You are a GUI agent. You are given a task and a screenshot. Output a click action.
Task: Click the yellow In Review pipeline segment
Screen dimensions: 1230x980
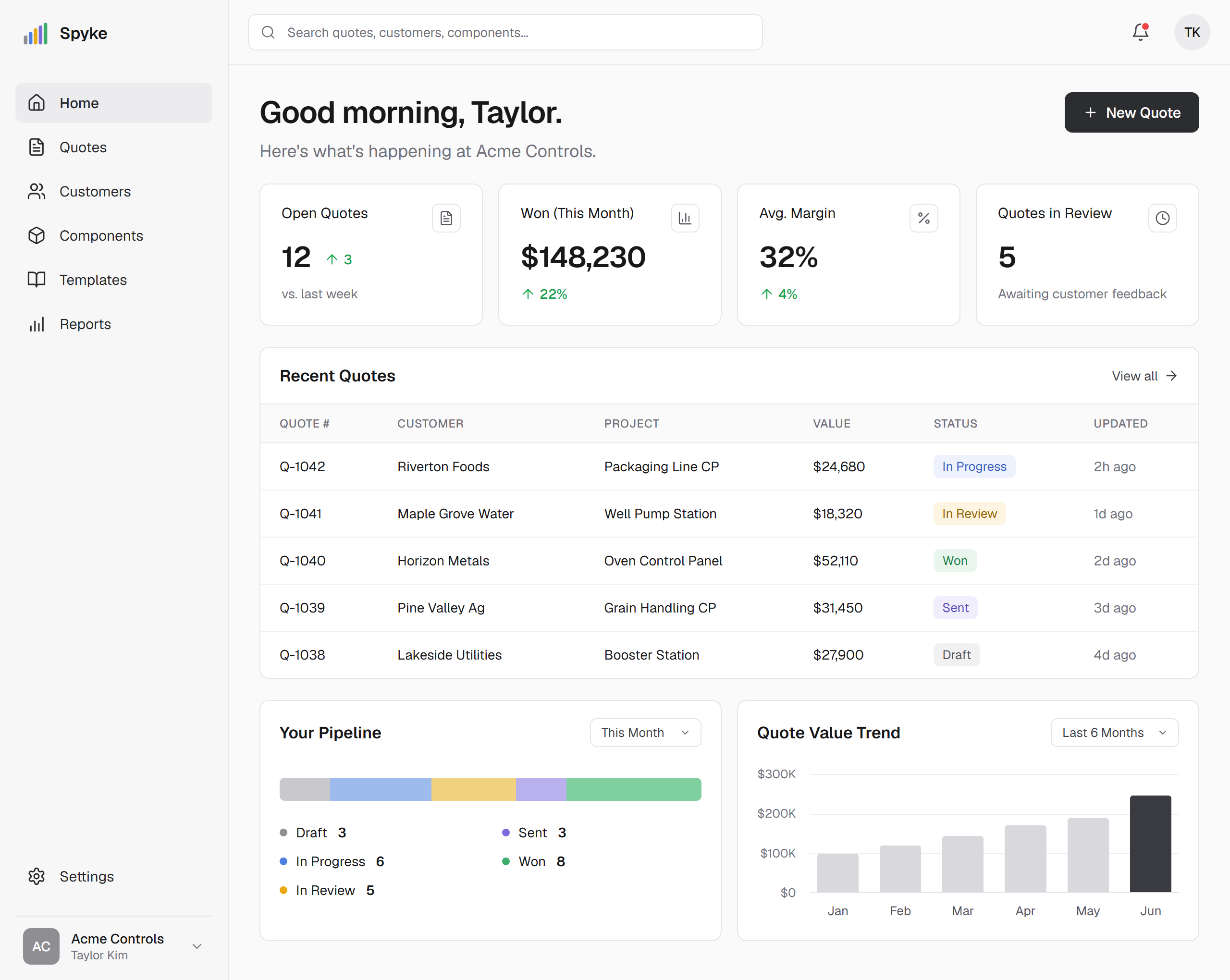tap(474, 789)
